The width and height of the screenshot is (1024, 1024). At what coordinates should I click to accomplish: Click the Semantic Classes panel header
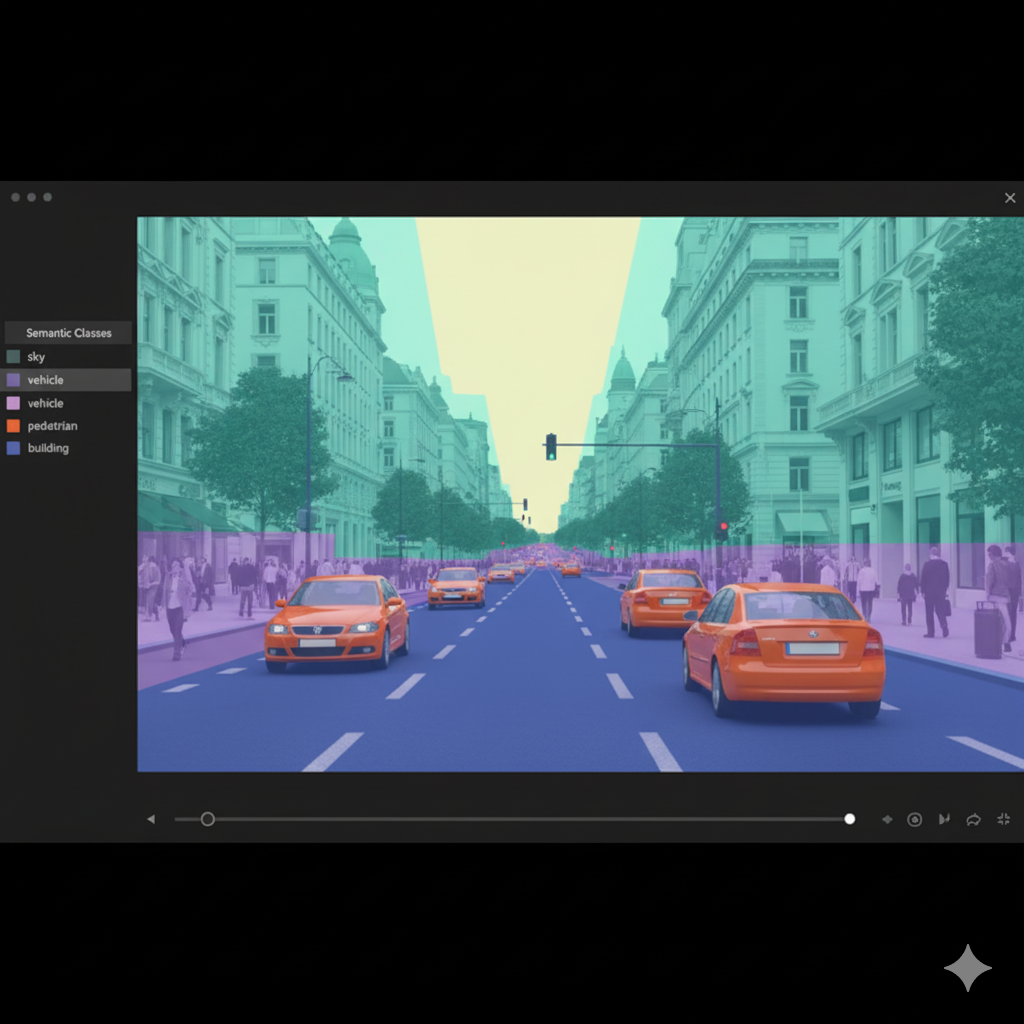click(68, 333)
